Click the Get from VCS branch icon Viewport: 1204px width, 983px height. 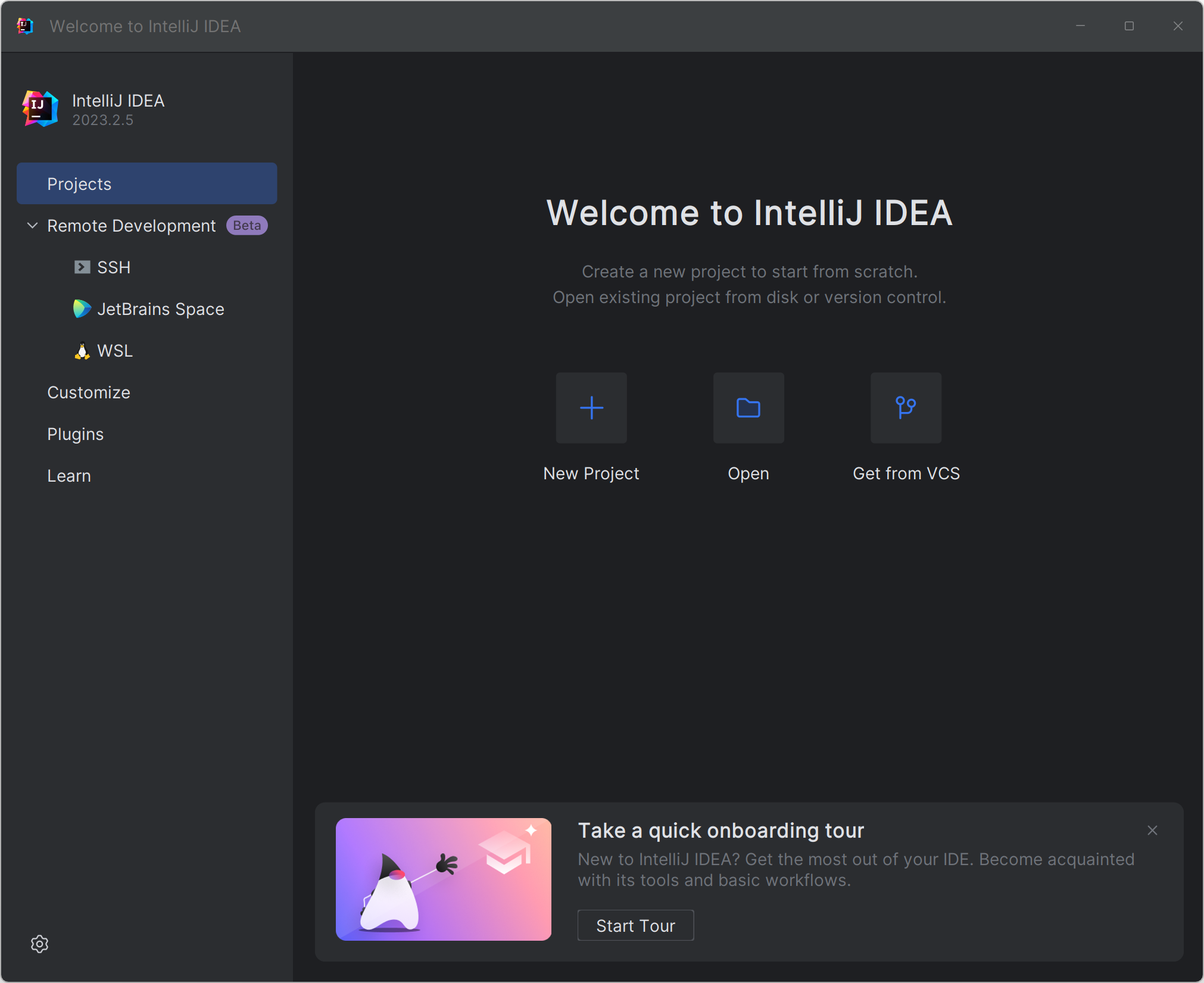pos(906,408)
